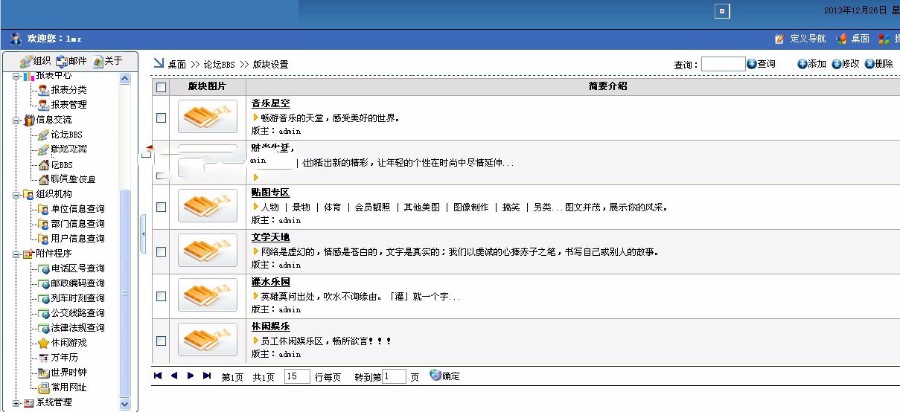The height and width of the screenshot is (412, 900).
Task: Jump to the first page arrow
Action: (x=158, y=376)
